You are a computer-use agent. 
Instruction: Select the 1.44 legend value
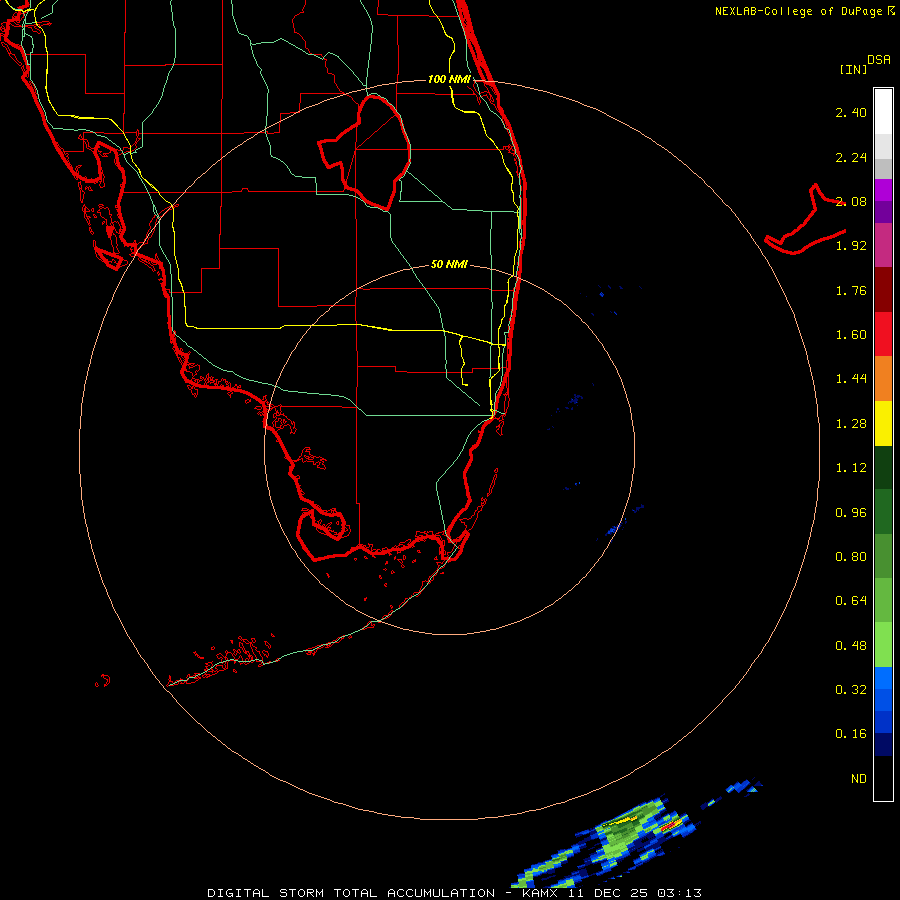pyautogui.click(x=851, y=379)
